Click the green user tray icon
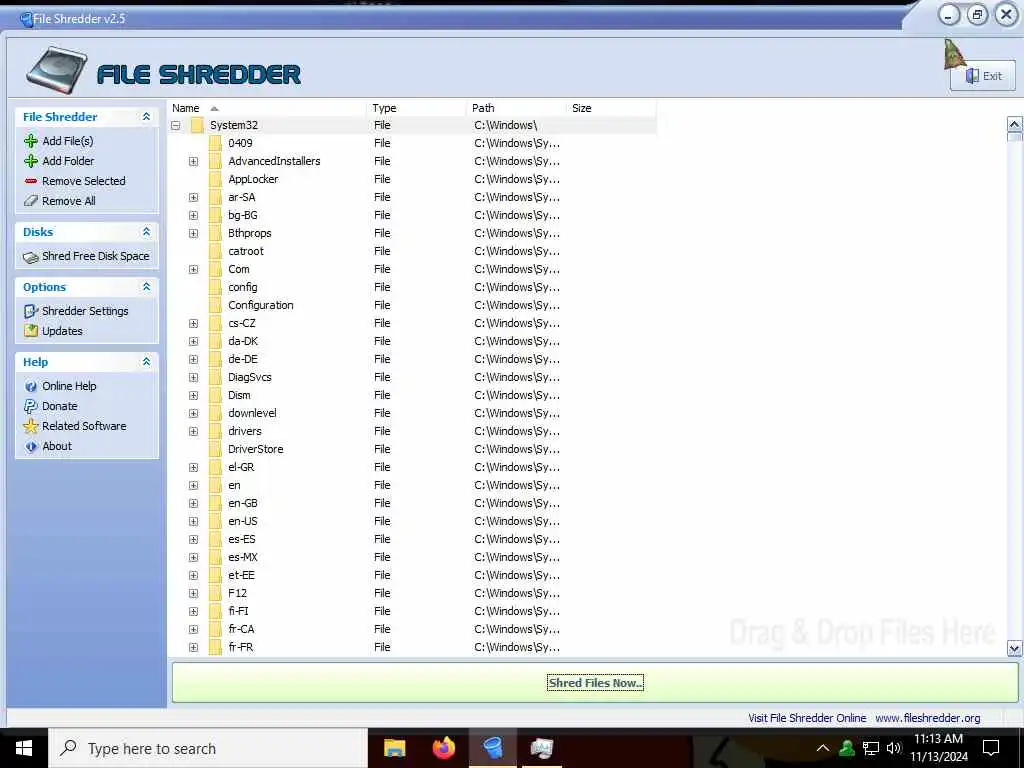Viewport: 1024px width, 768px height. [x=847, y=748]
